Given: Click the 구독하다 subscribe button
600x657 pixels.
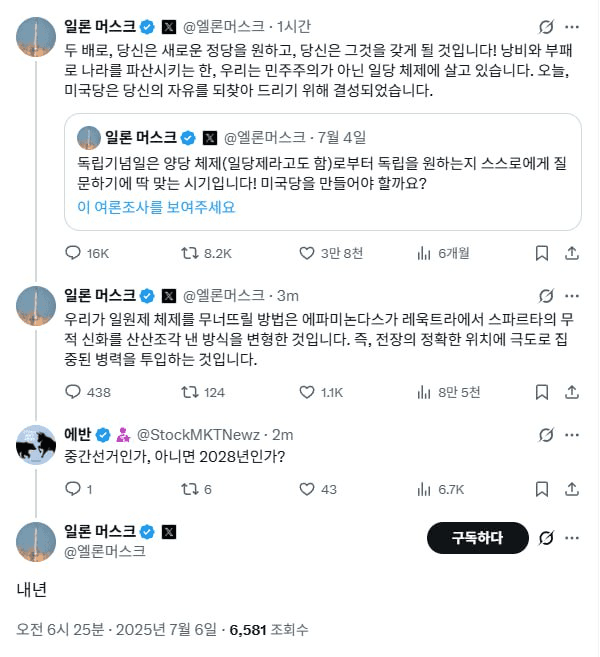Looking at the screenshot, I should [477, 538].
